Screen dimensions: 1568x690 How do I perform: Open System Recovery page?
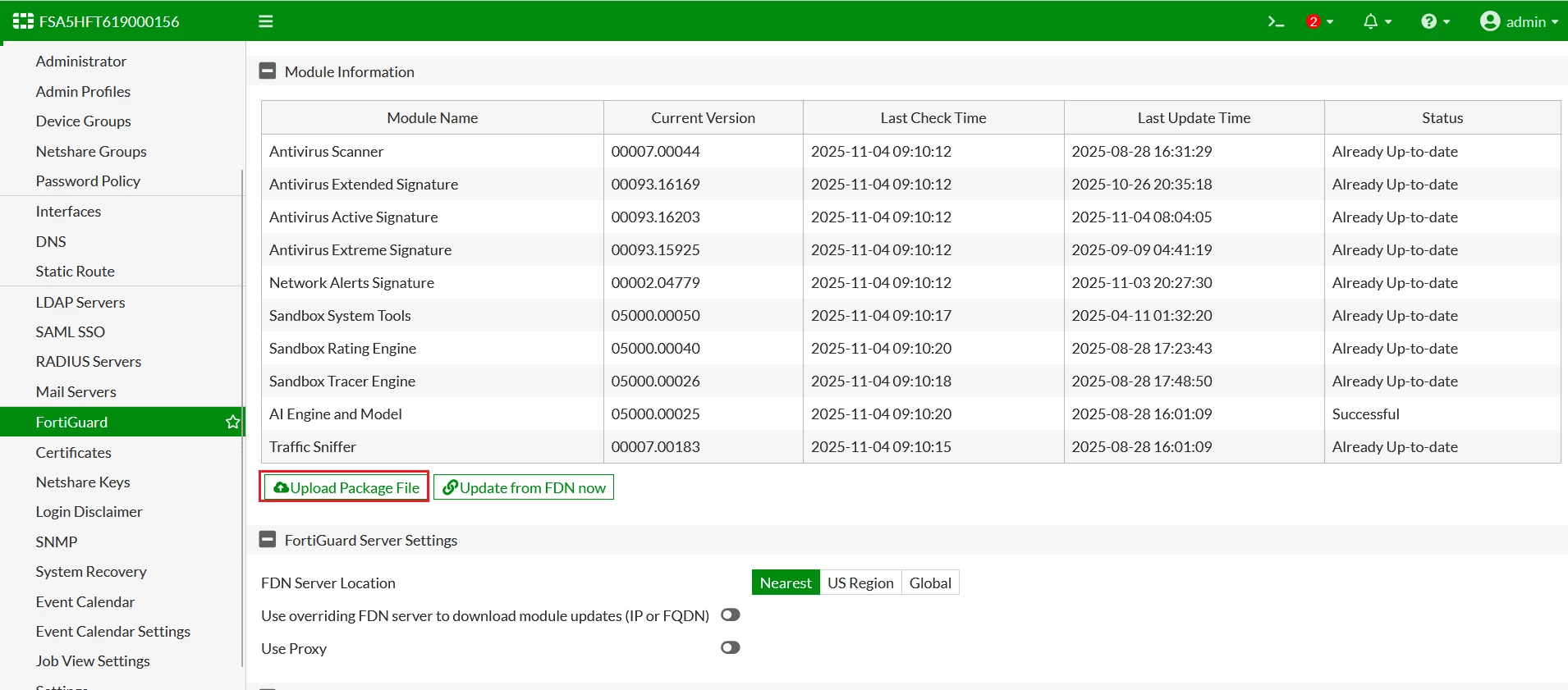(91, 571)
